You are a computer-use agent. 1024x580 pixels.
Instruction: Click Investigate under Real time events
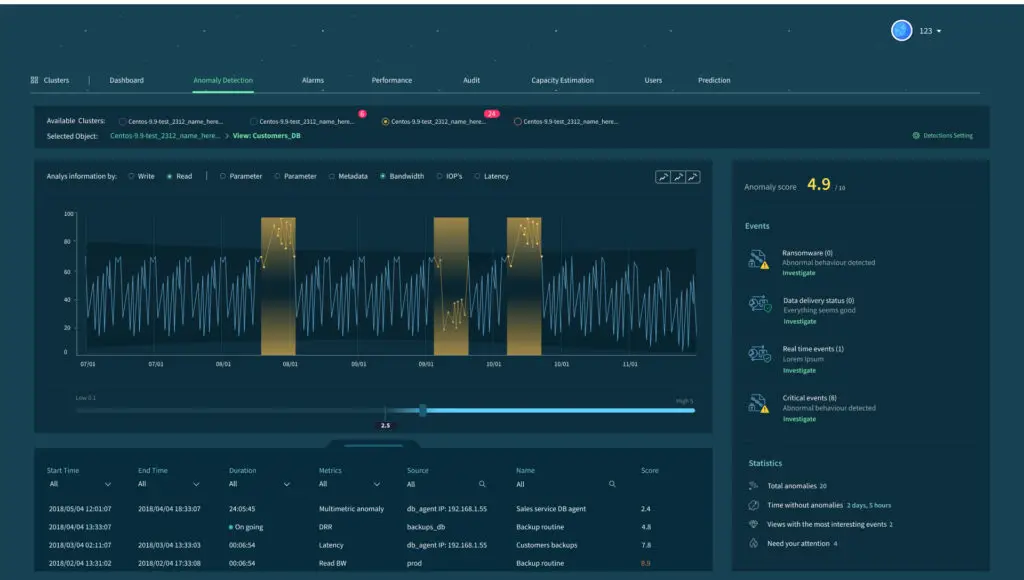point(799,370)
